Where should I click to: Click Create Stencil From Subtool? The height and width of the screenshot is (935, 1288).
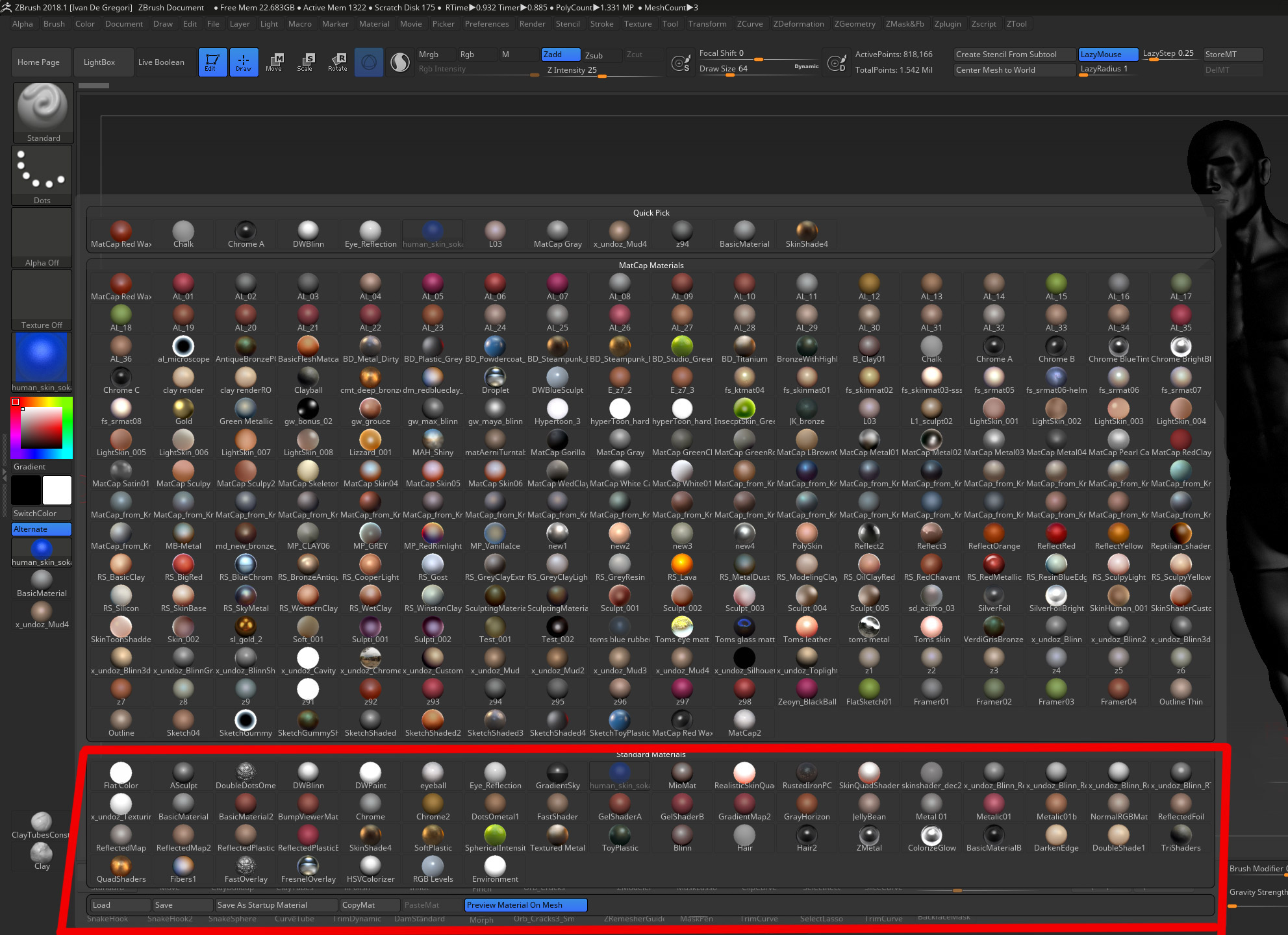(1015, 55)
